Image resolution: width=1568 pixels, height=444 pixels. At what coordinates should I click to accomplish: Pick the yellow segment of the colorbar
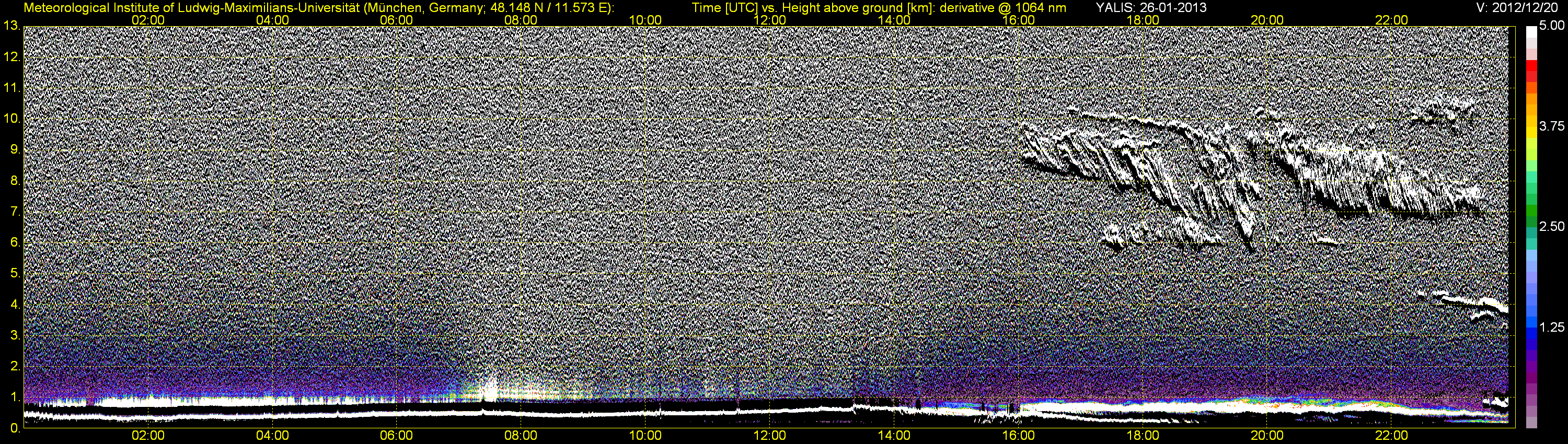(1531, 134)
